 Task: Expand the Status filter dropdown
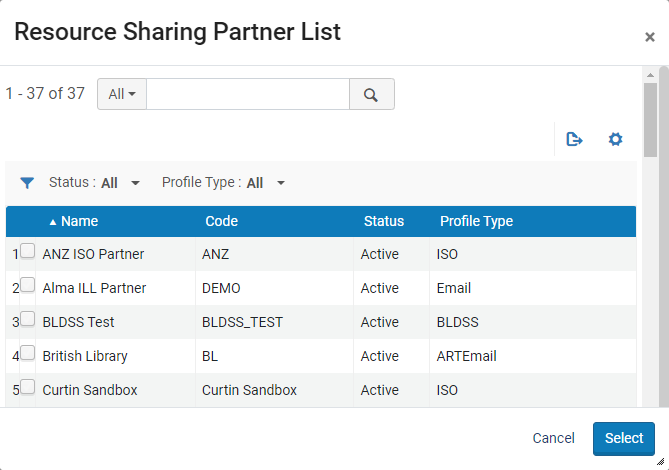click(x=136, y=183)
